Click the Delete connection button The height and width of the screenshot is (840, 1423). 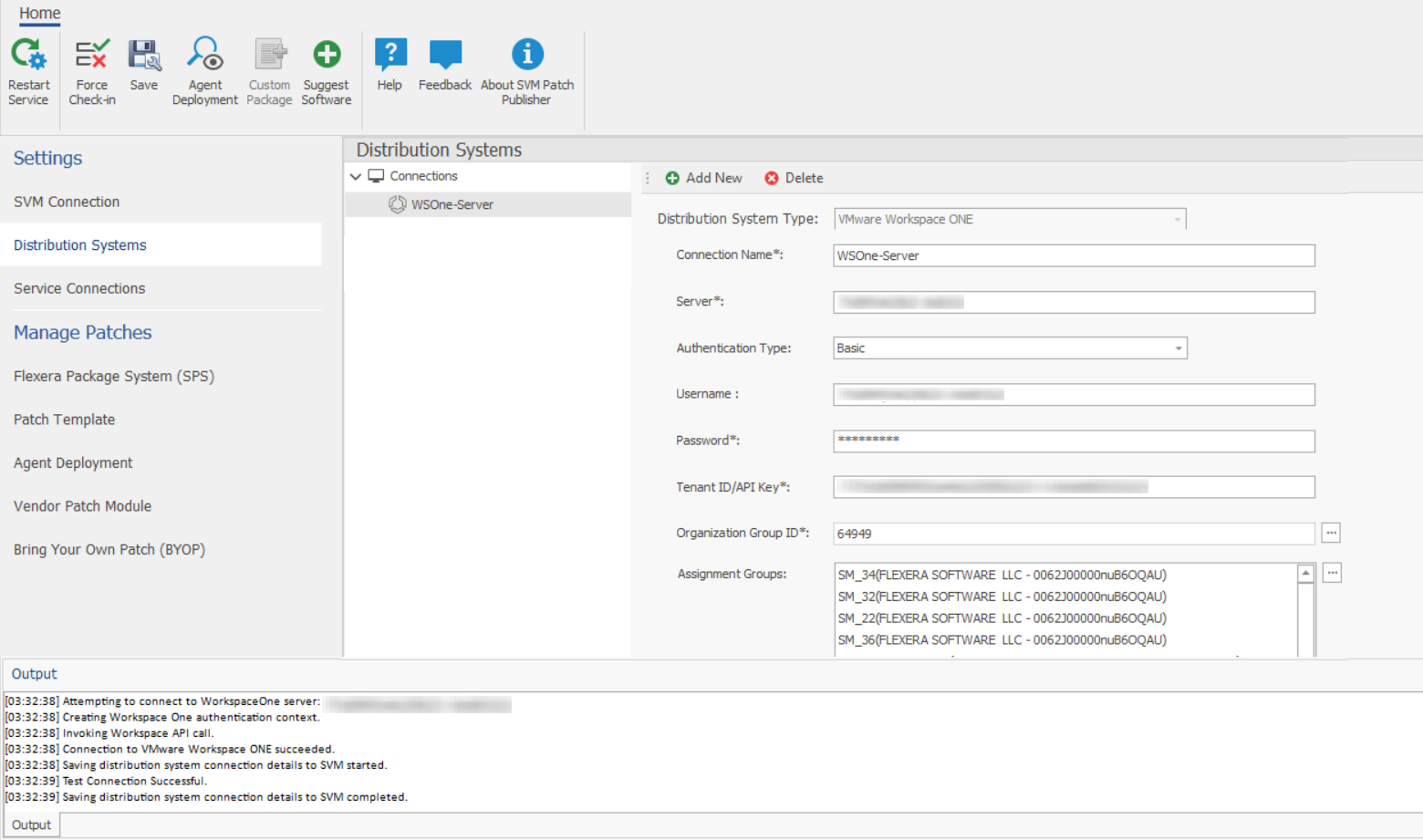[794, 179]
